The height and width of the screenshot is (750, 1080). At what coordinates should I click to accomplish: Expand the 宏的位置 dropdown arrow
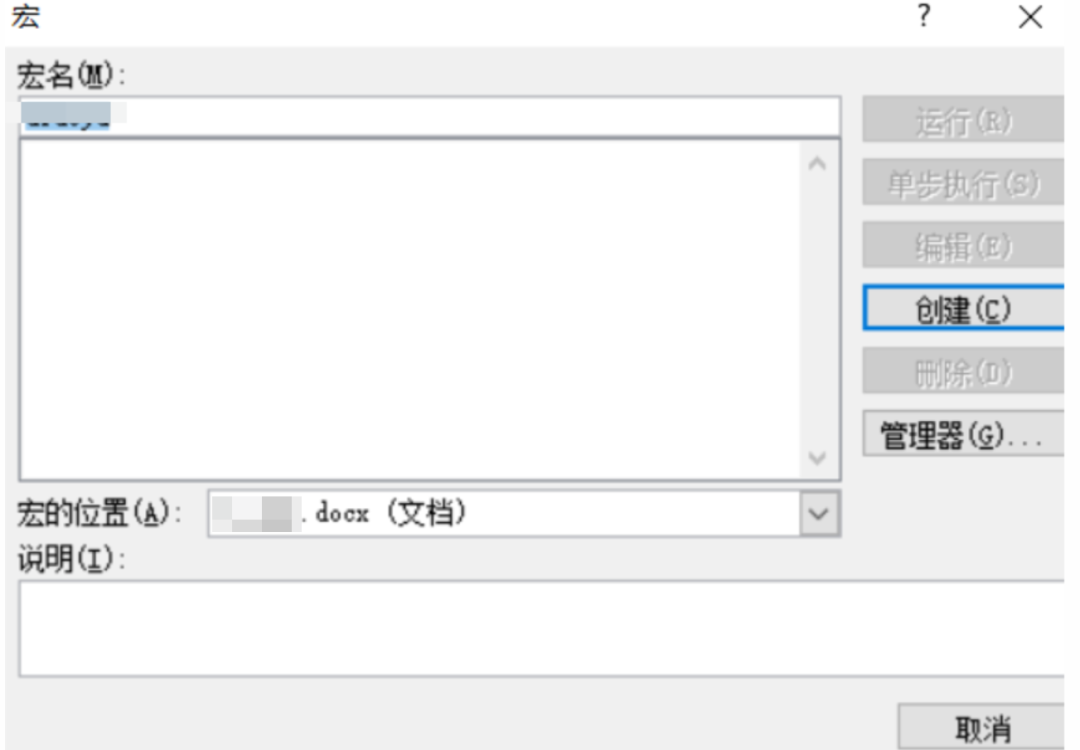[819, 514]
